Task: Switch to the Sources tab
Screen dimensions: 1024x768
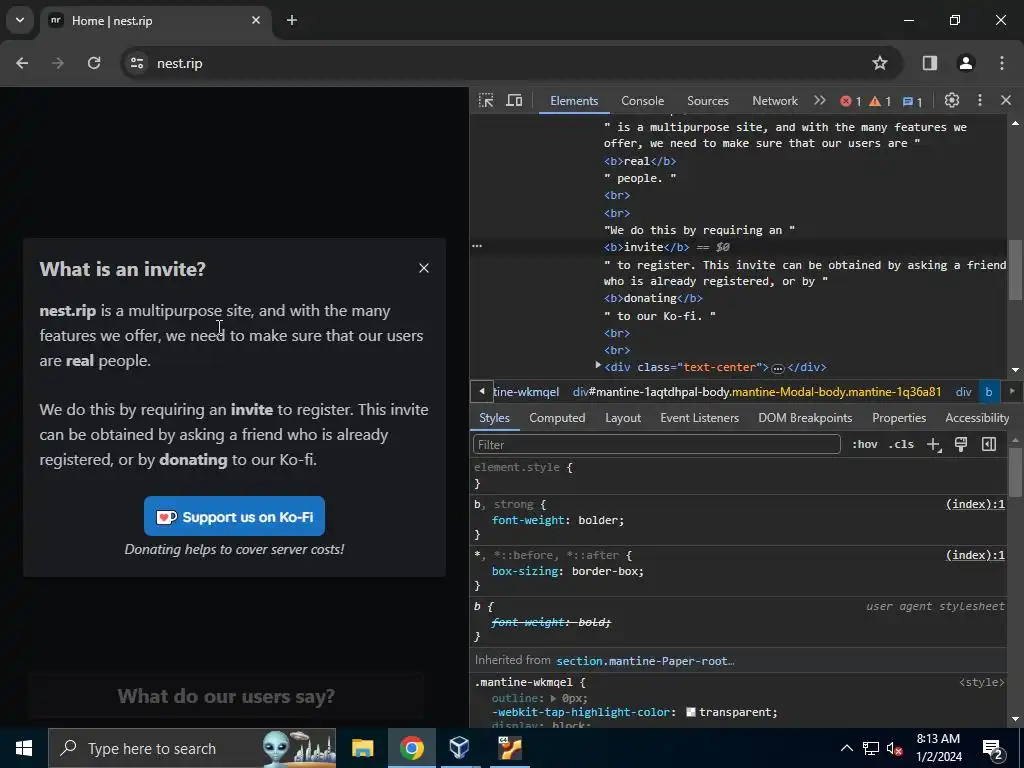Action: pyautogui.click(x=708, y=101)
